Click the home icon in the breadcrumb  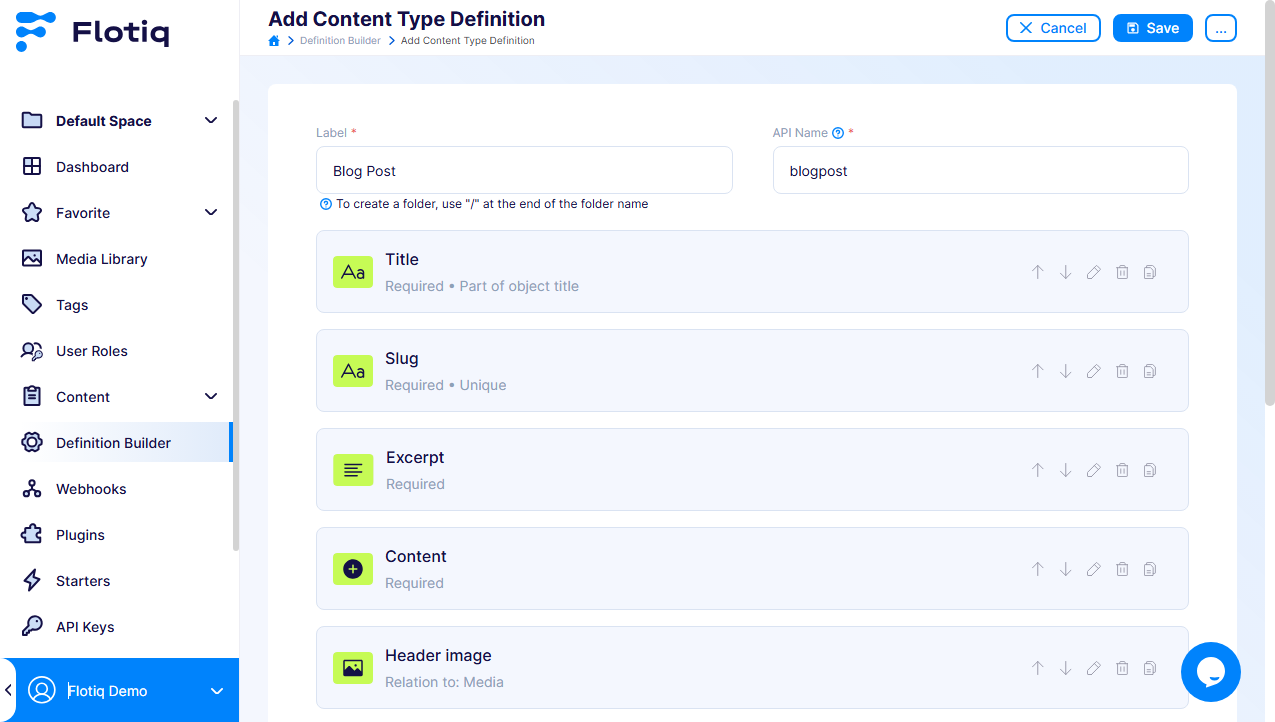(x=273, y=40)
